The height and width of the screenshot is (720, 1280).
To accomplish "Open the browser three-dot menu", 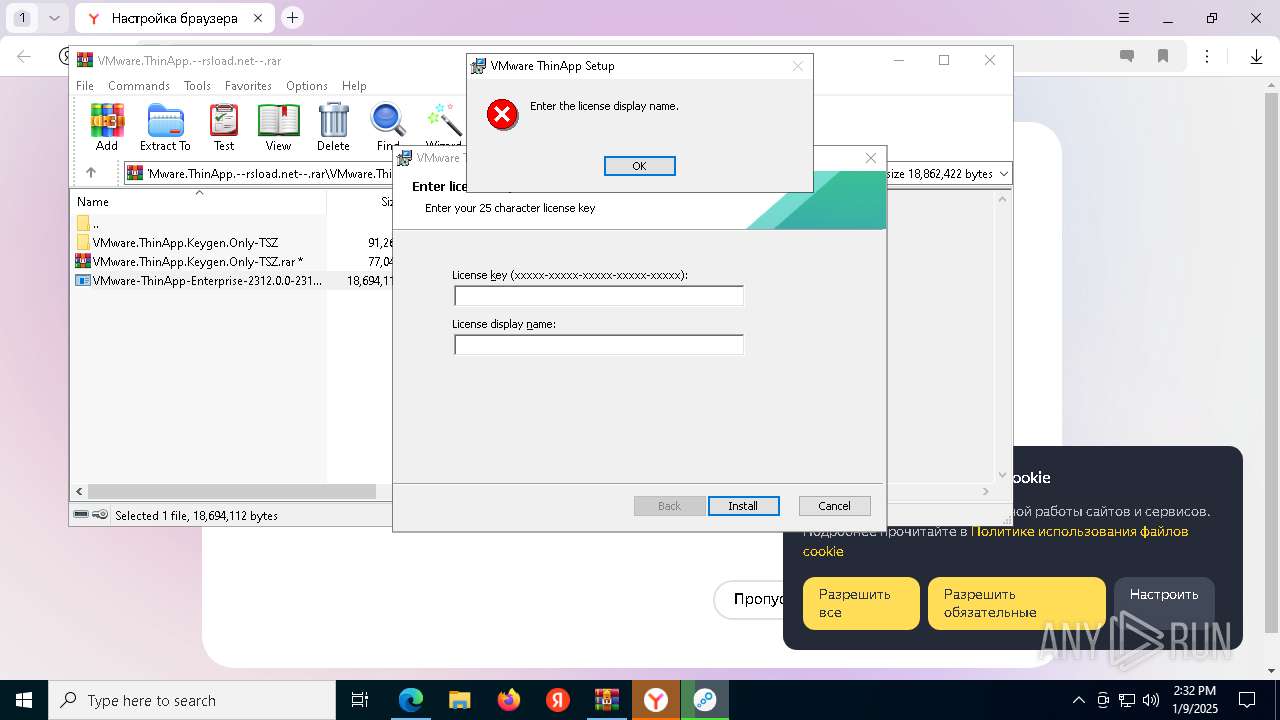I will pos(1208,57).
